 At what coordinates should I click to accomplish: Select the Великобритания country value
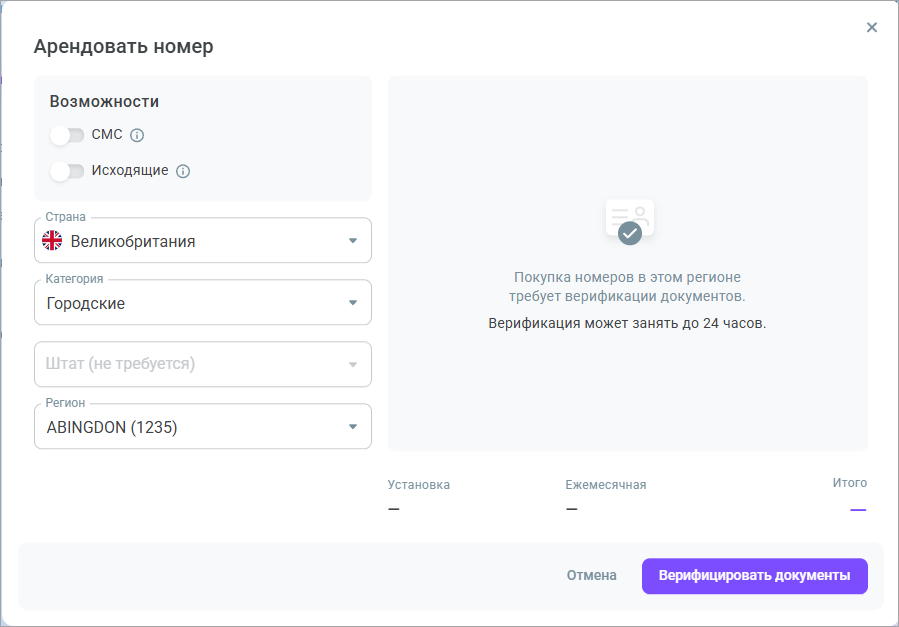click(133, 241)
